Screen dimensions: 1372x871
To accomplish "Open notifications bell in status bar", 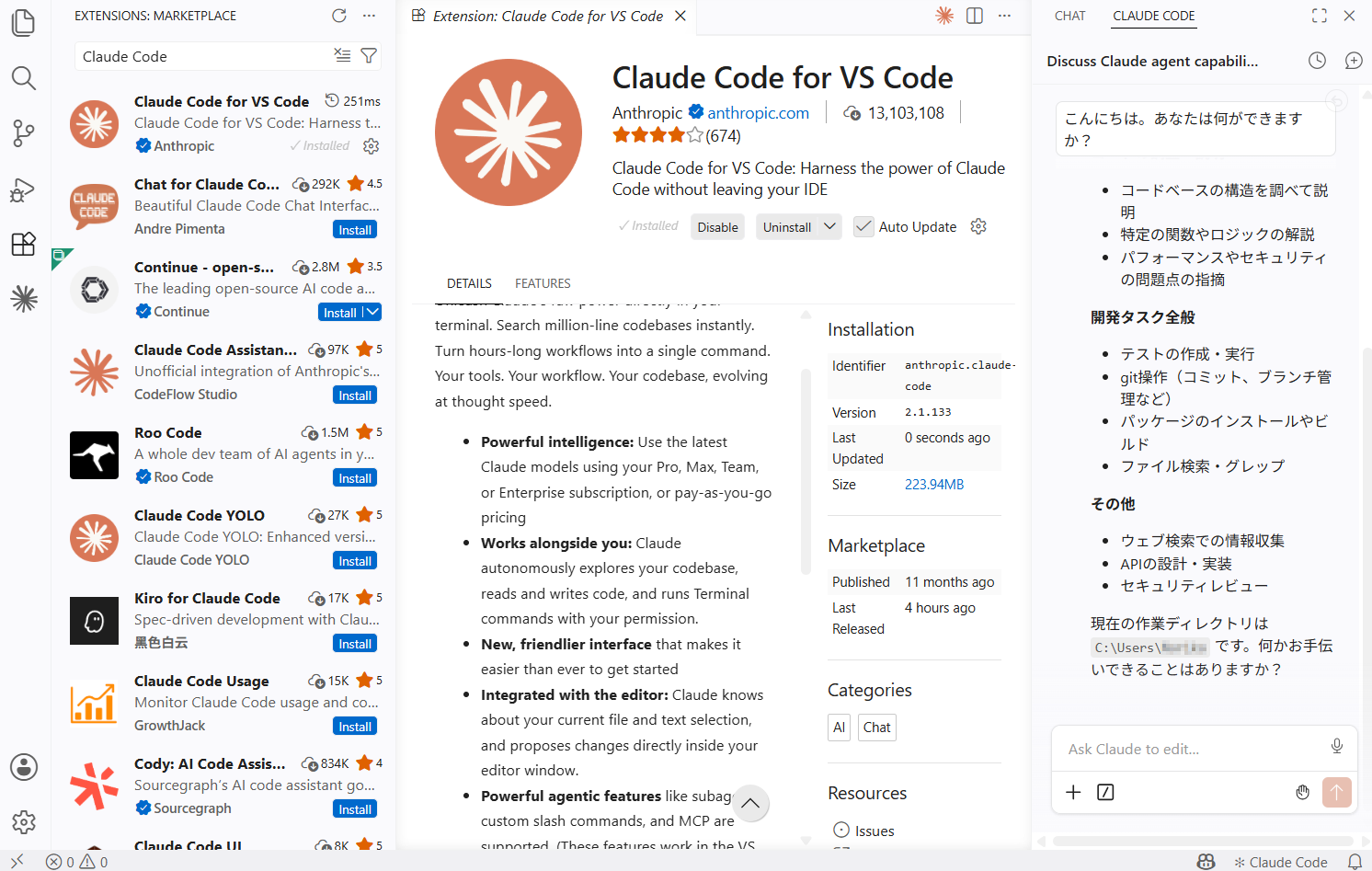I will (1355, 862).
